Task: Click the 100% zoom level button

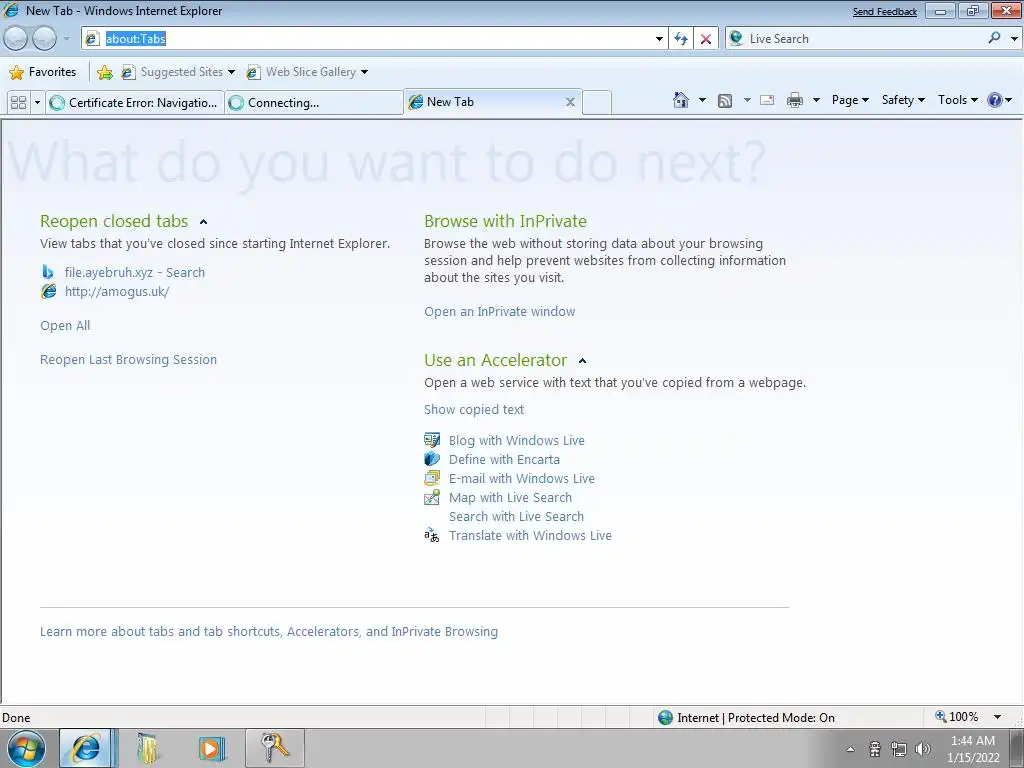Action: (x=957, y=717)
